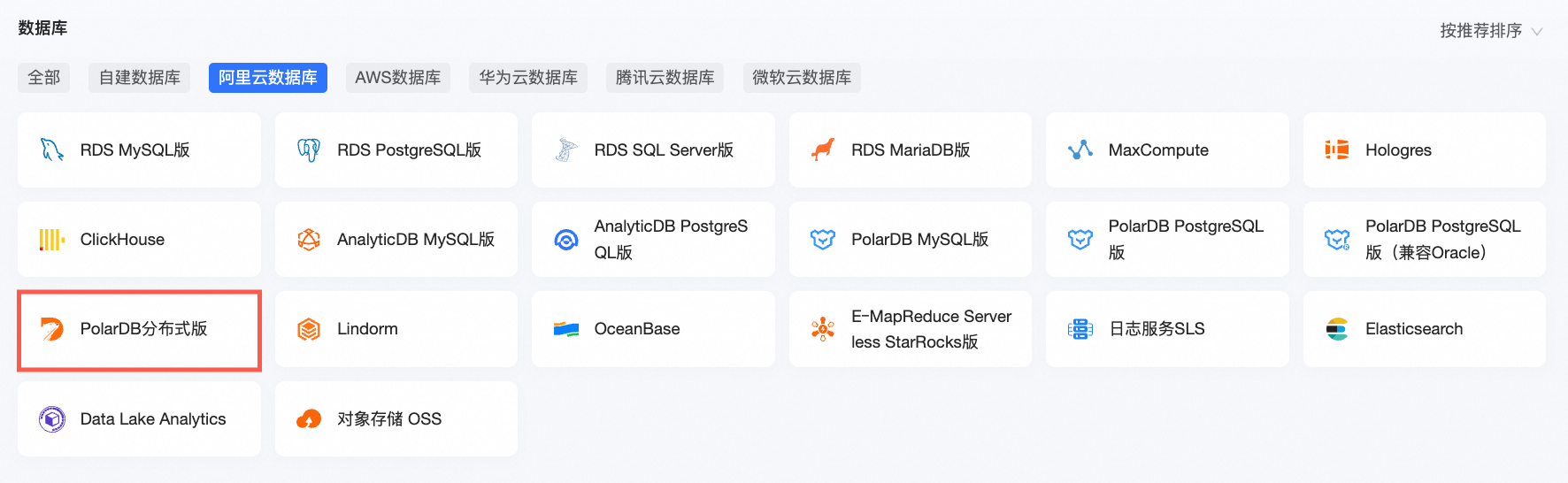Click the Lindorm icon
Viewport: 1568px width, 483px height.
(x=309, y=329)
